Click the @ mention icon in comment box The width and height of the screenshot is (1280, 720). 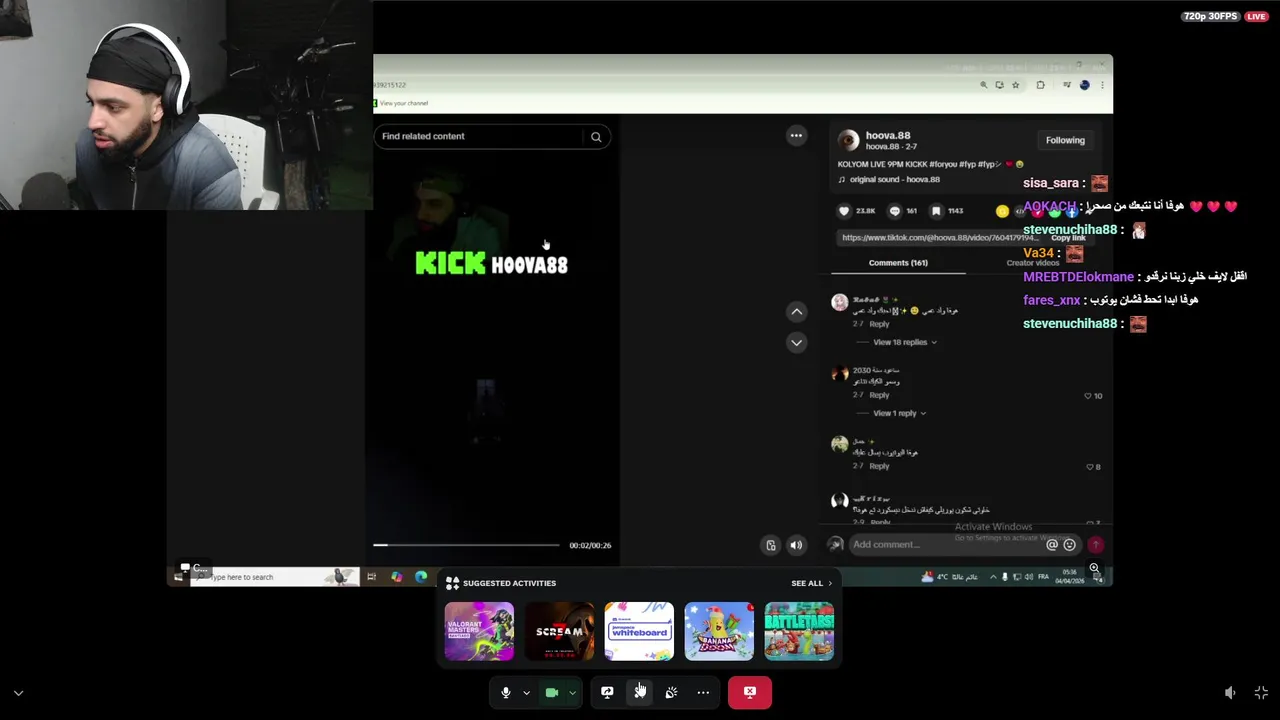point(1052,545)
